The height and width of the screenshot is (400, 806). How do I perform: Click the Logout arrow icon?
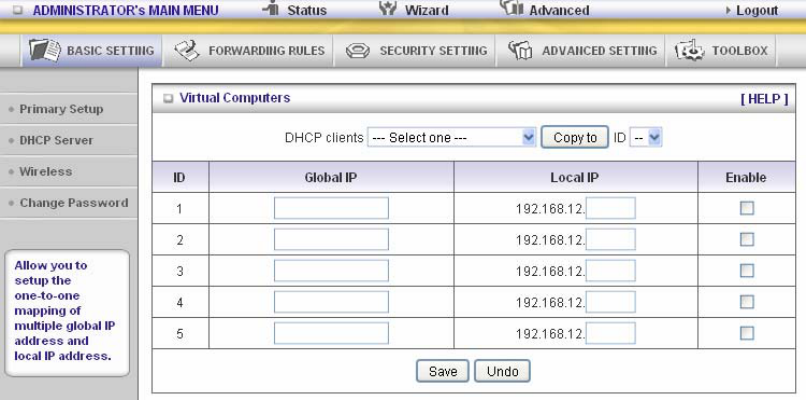(x=728, y=10)
